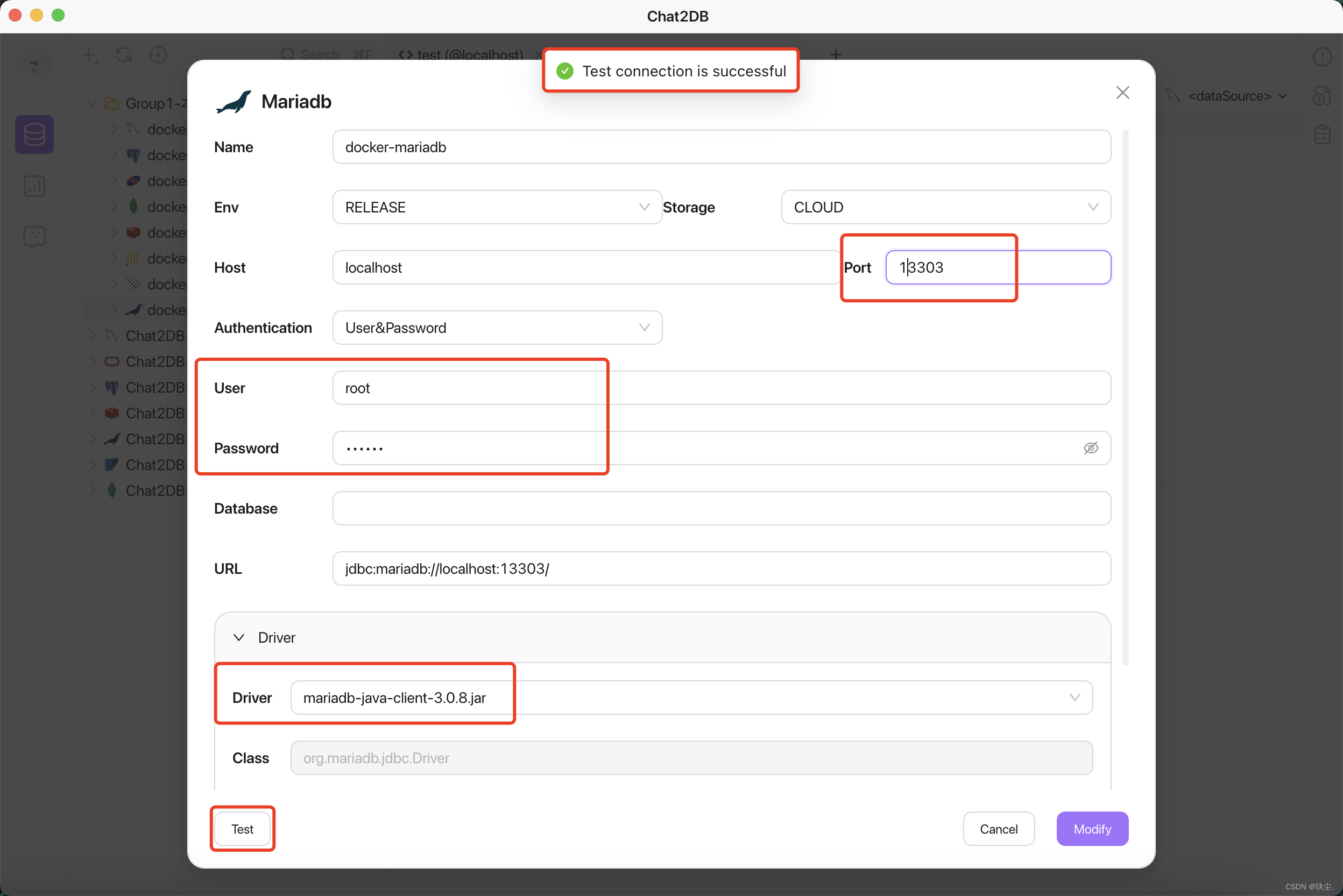Click the add connection plus icon
Image resolution: width=1343 pixels, height=896 pixels.
tap(90, 55)
